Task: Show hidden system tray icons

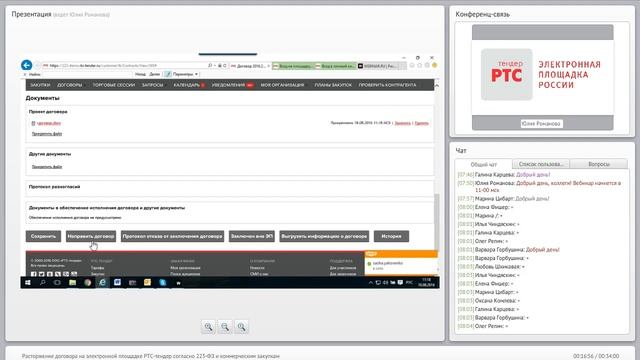Action: pos(370,282)
